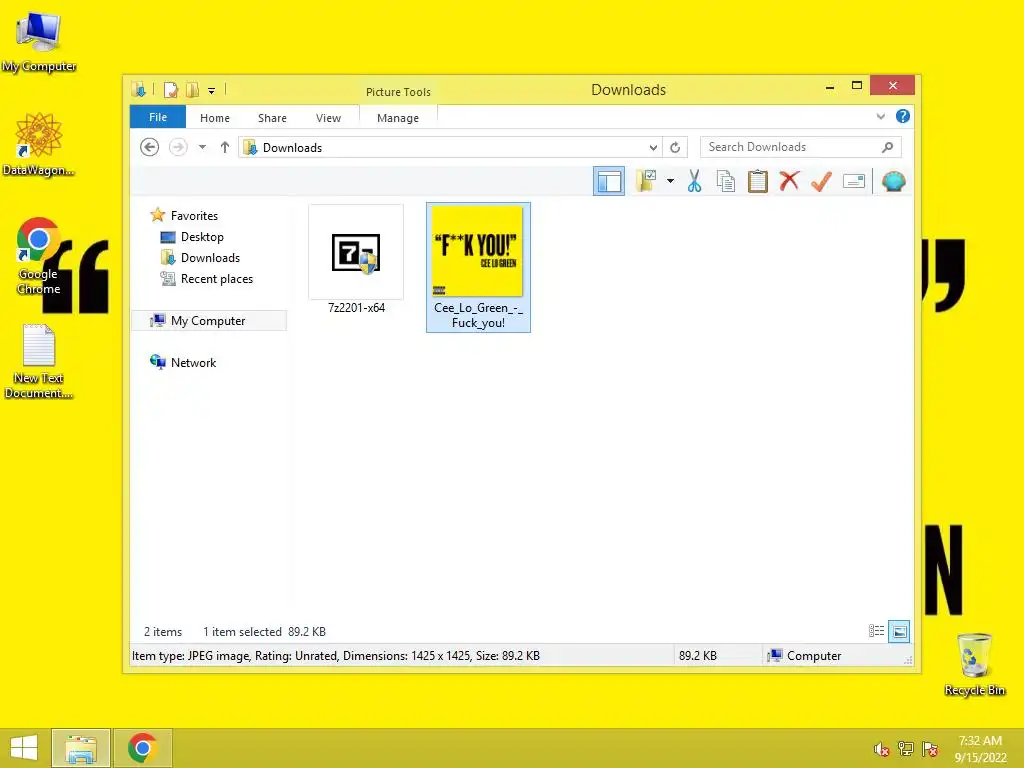The image size is (1024, 768).
Task: Expand the ribbon with chevron
Action: click(880, 116)
